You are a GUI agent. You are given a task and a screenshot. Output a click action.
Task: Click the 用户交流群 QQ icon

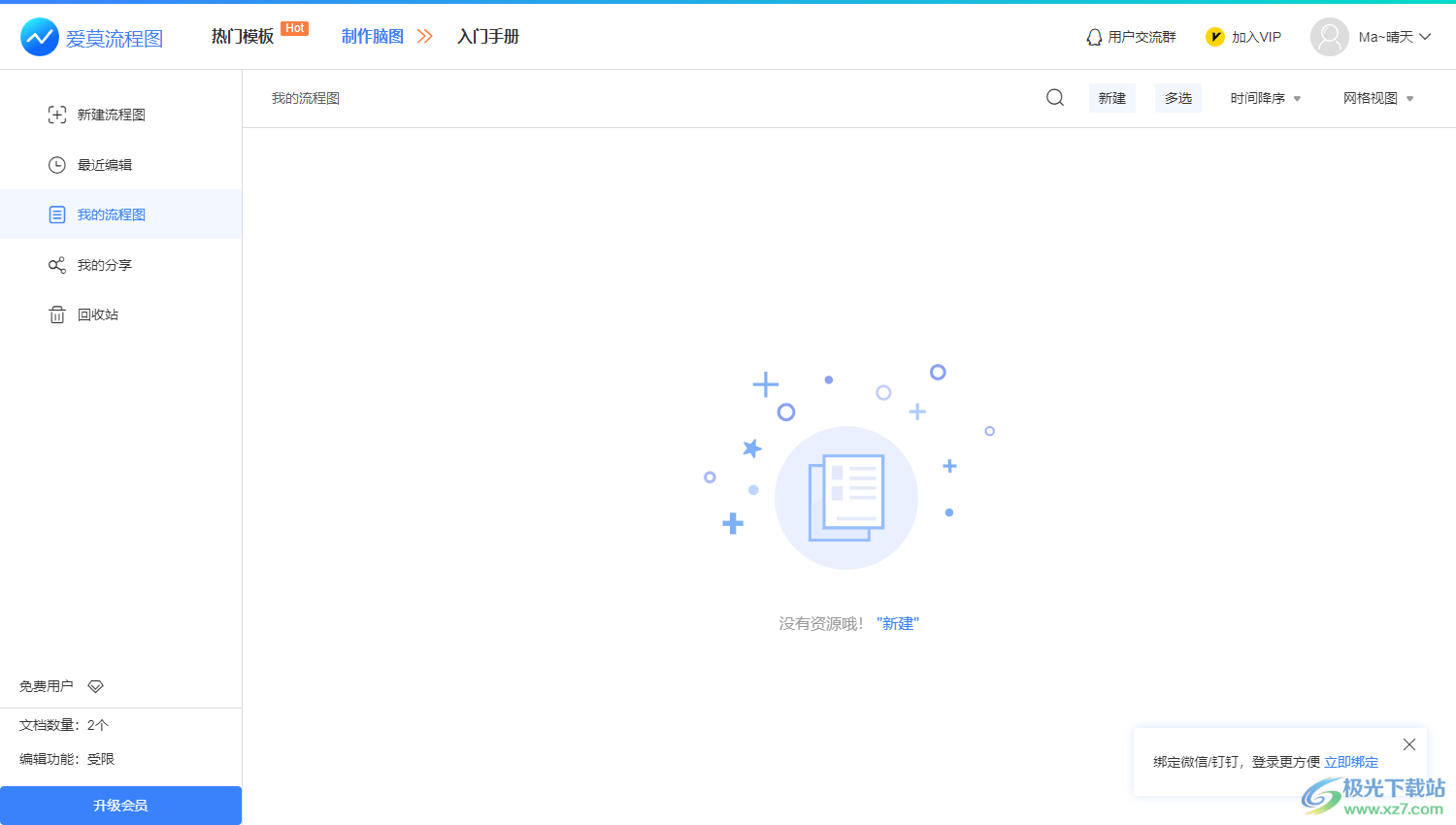pyautogui.click(x=1094, y=37)
